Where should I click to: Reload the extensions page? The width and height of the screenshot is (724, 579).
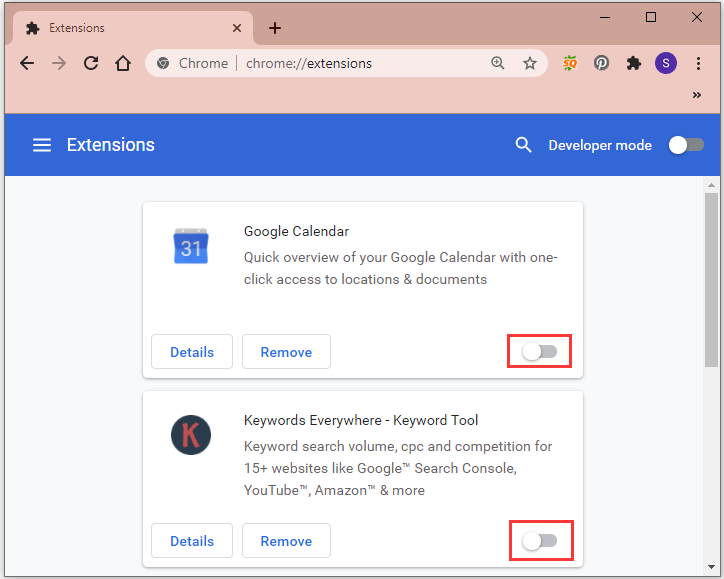(x=91, y=63)
